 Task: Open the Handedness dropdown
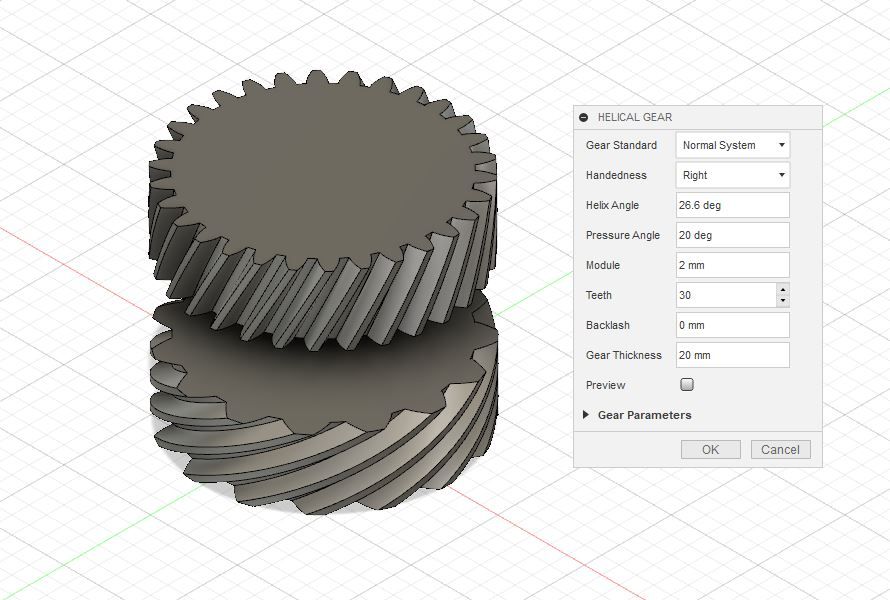tap(732, 175)
